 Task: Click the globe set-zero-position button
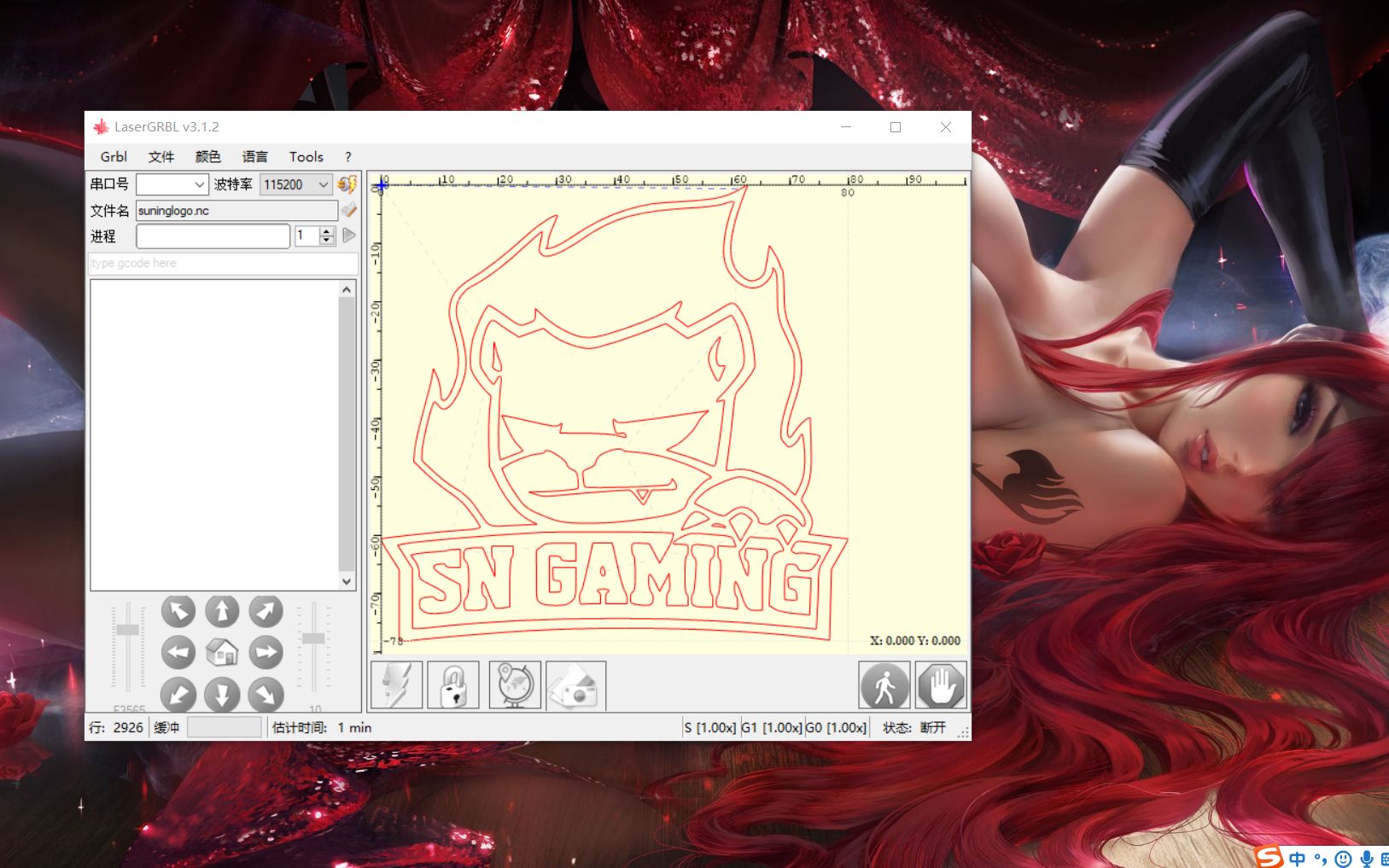point(515,685)
